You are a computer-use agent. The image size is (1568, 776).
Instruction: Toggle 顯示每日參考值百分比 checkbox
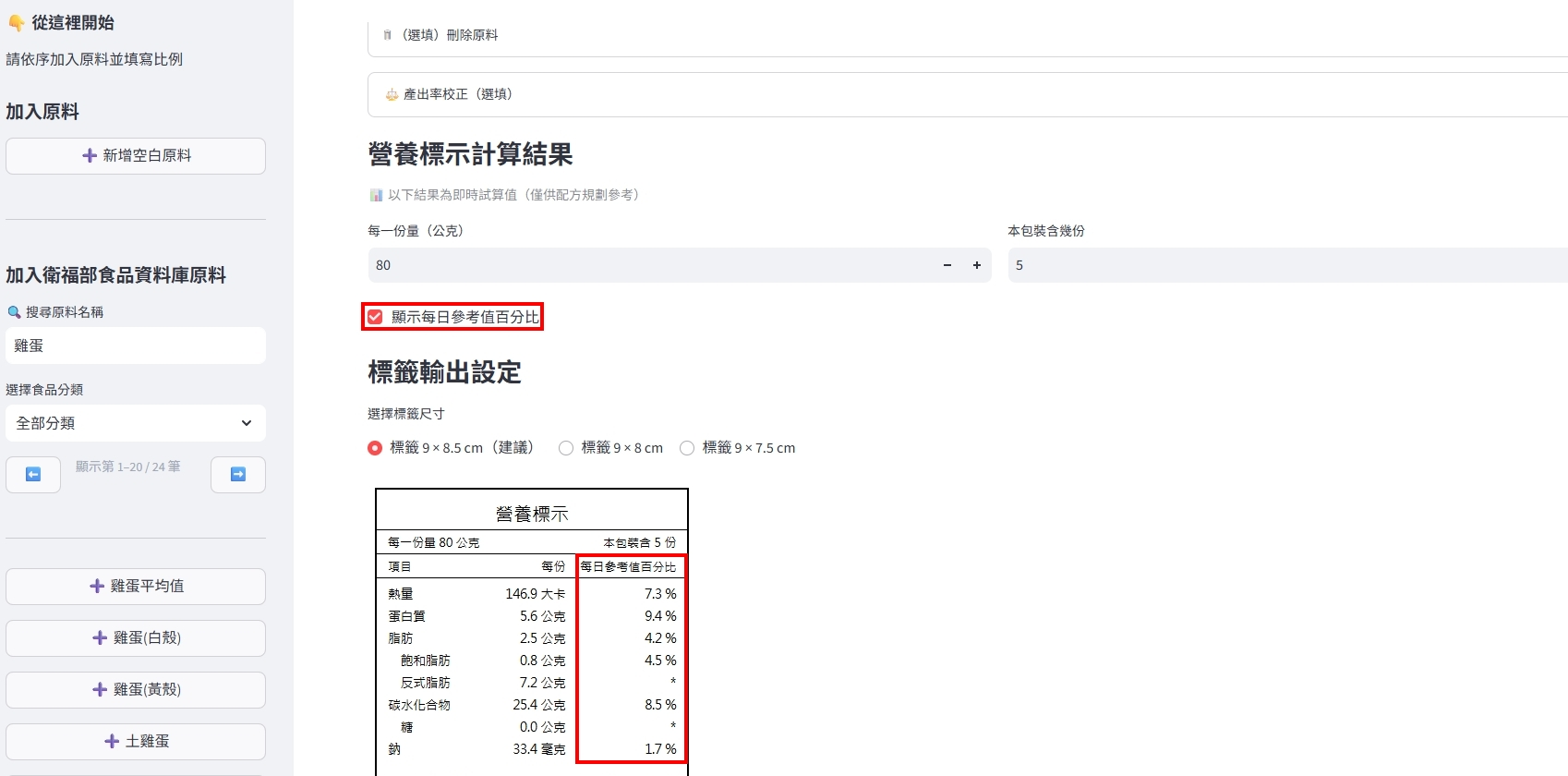coord(375,317)
